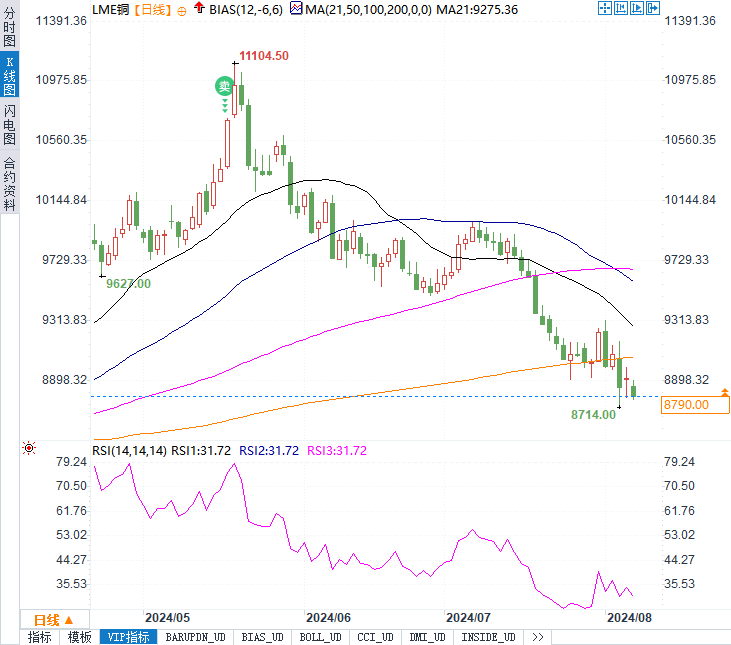Screen dimensions: 731x645
Task: Click the chart play-forward icon
Action: [x=636, y=8]
